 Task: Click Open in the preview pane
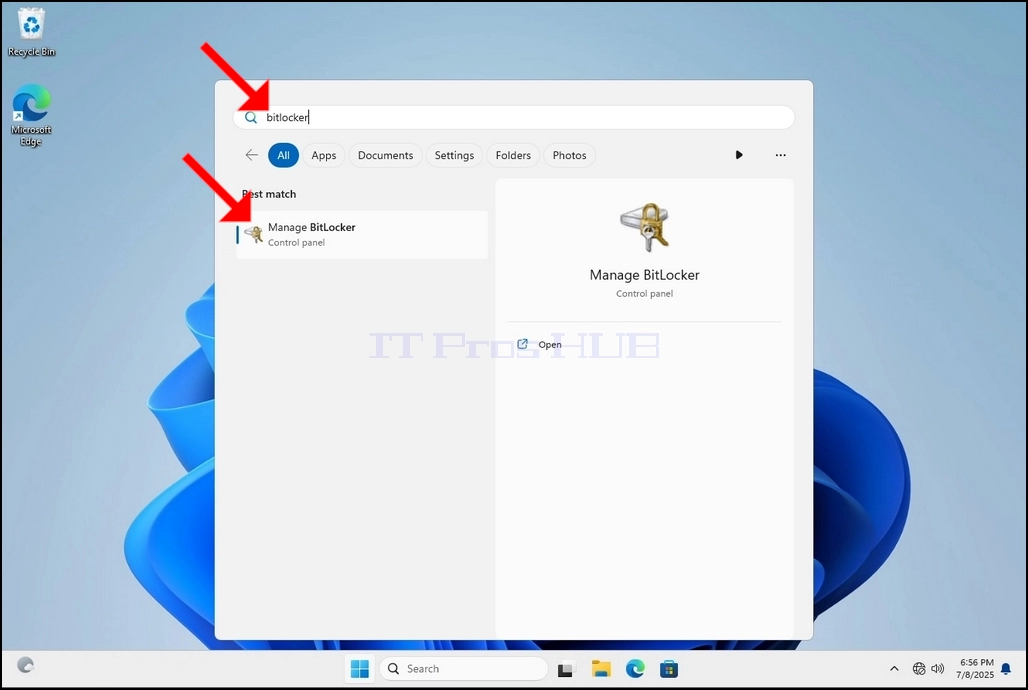tap(549, 344)
